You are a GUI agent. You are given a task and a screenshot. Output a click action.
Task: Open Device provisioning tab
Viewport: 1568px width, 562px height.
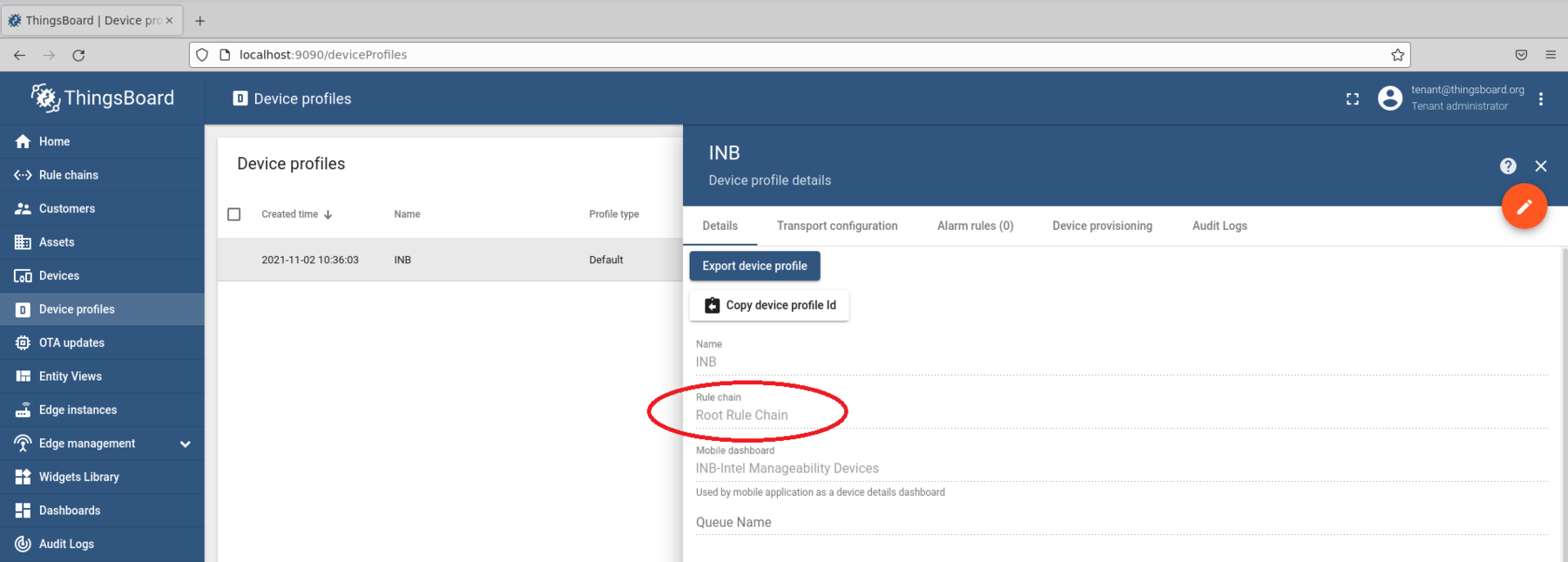click(1102, 226)
